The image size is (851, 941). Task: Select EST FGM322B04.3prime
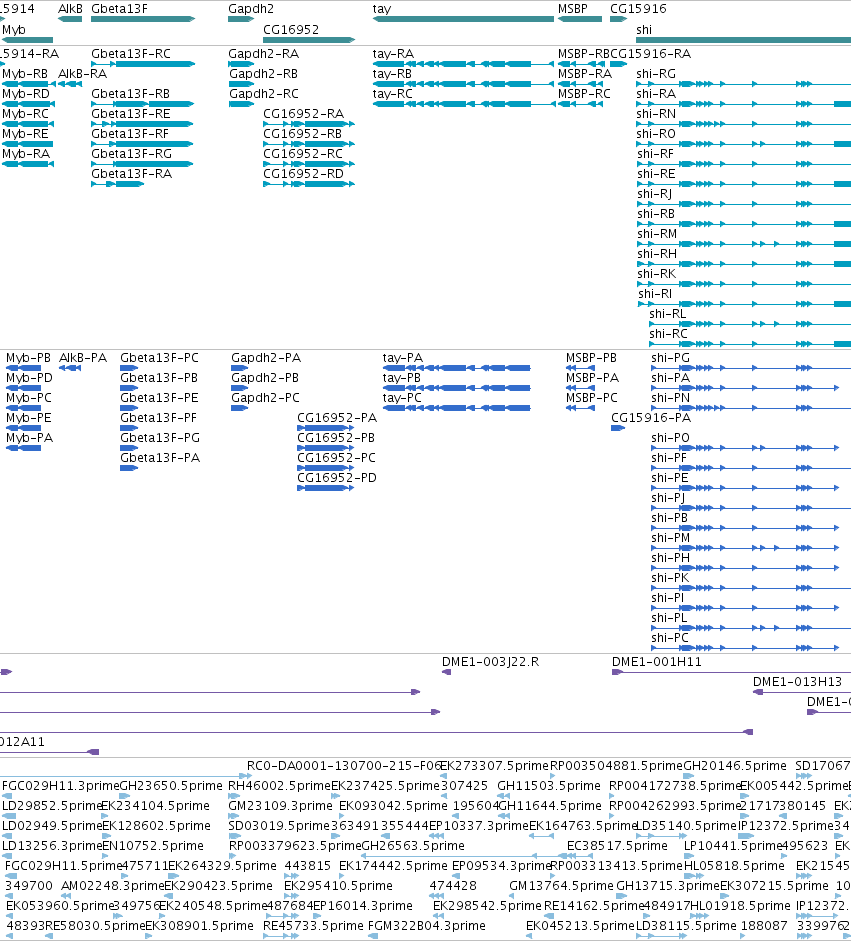(427, 925)
